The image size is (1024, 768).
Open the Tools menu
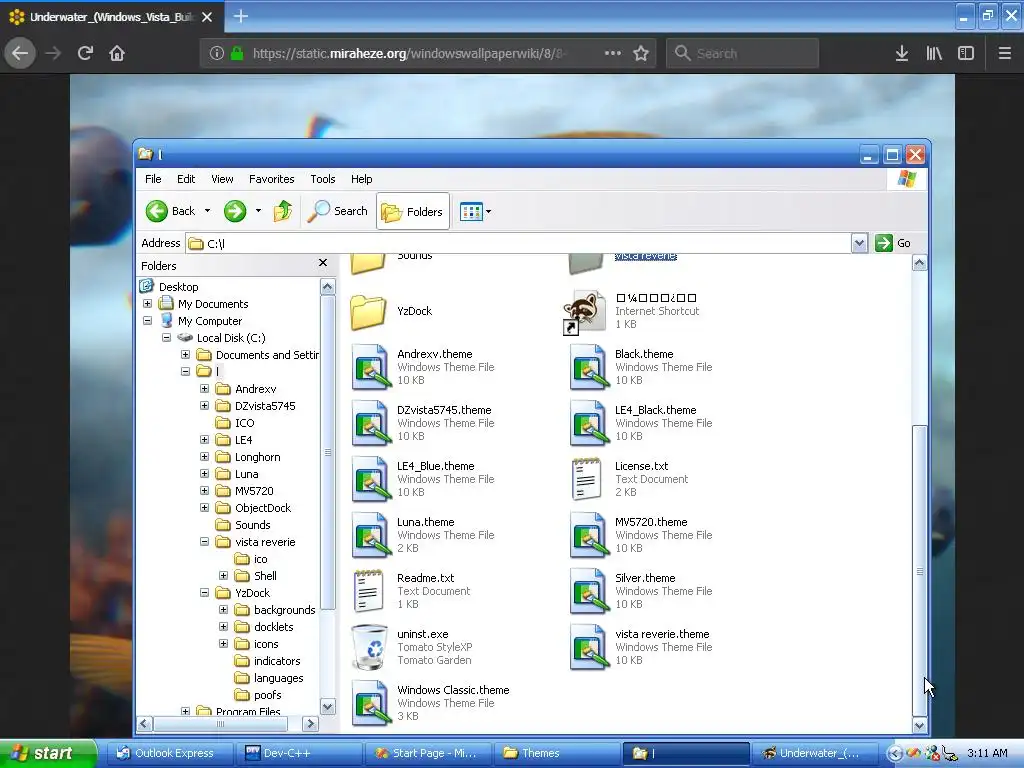[x=323, y=179]
